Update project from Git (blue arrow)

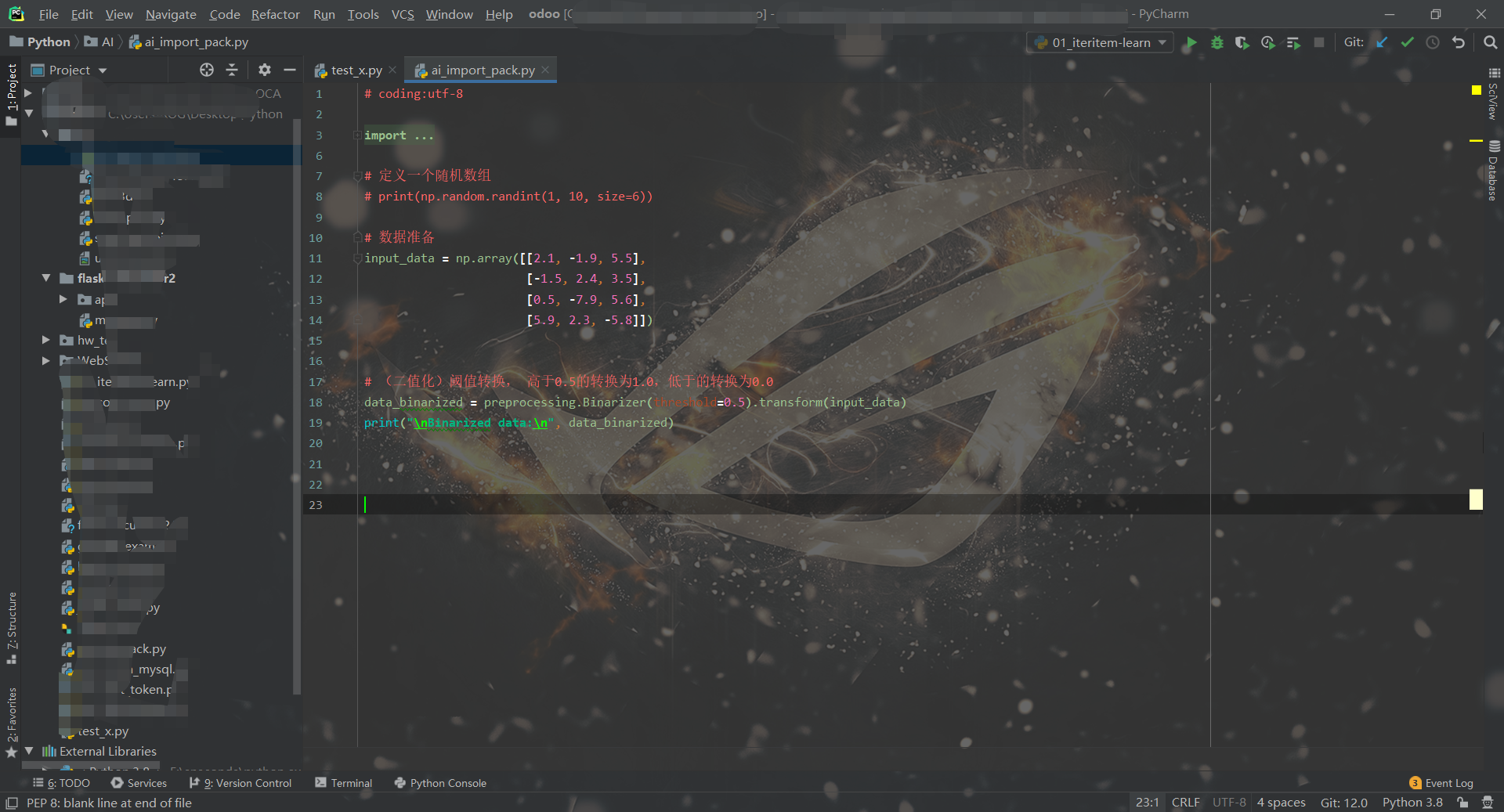[x=1382, y=43]
